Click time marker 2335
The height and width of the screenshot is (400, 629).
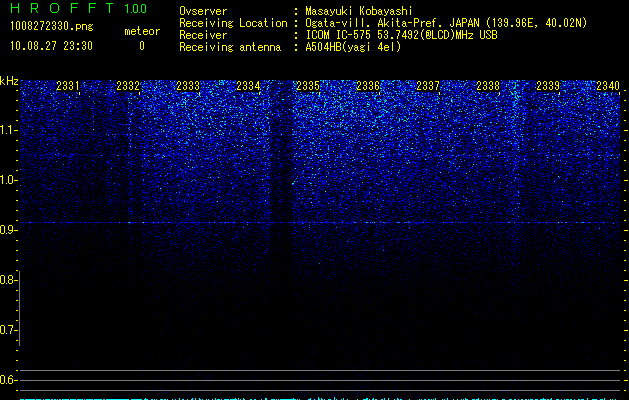(308, 86)
